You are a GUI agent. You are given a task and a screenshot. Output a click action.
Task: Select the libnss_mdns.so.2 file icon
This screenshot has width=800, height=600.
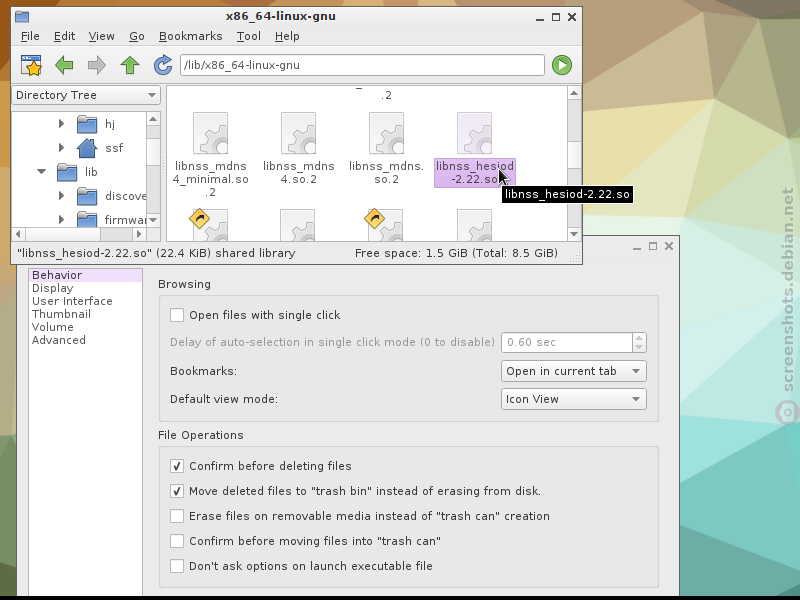386,133
